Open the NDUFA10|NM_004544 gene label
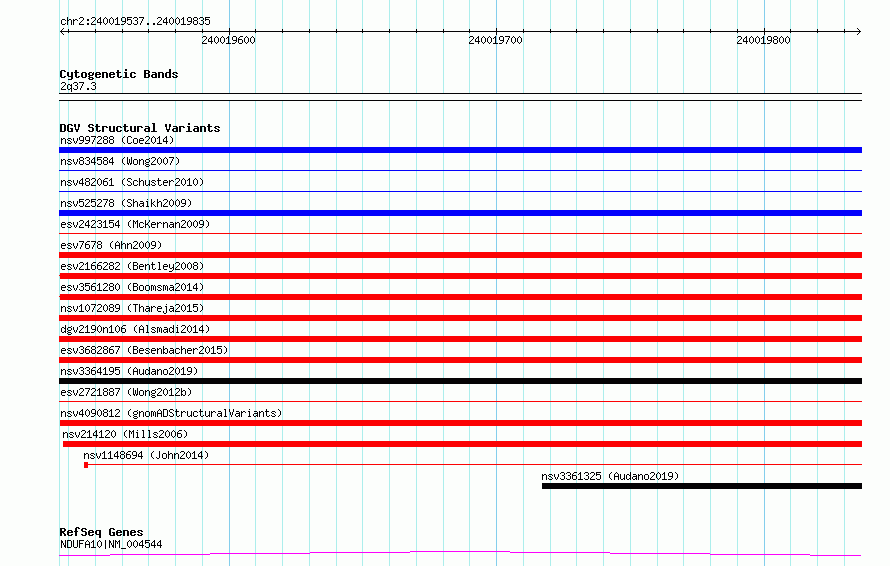The image size is (890, 566). 111,544
